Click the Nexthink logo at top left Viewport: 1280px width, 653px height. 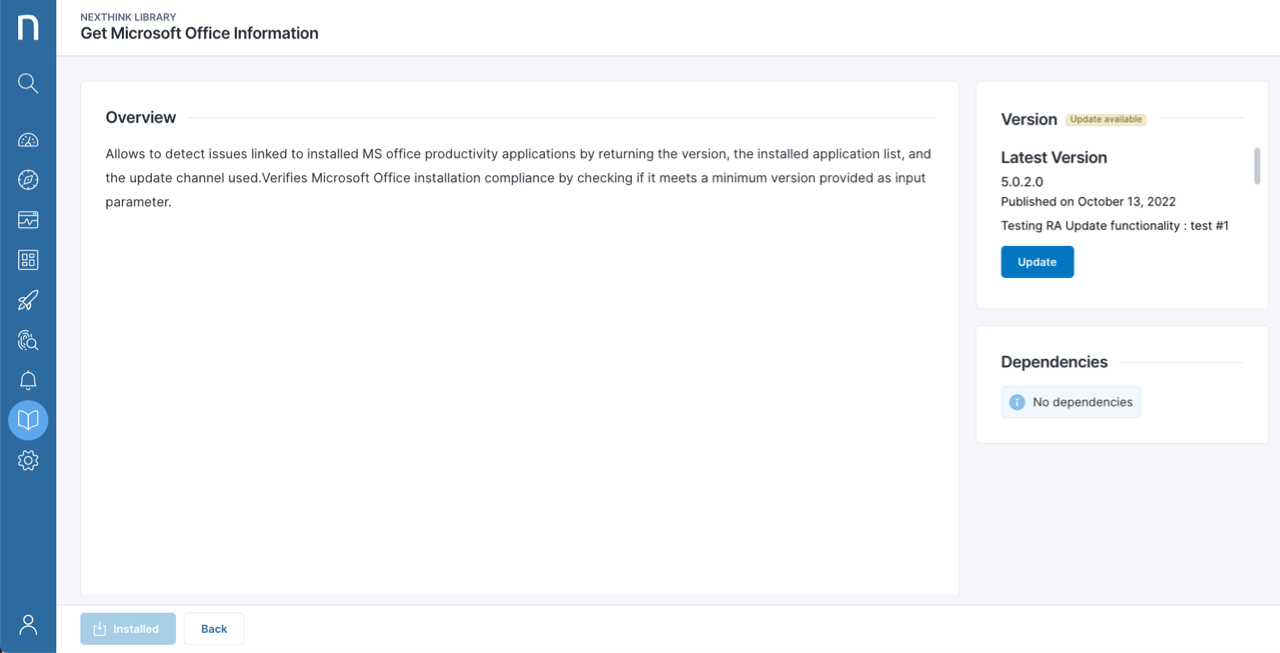pos(27,27)
